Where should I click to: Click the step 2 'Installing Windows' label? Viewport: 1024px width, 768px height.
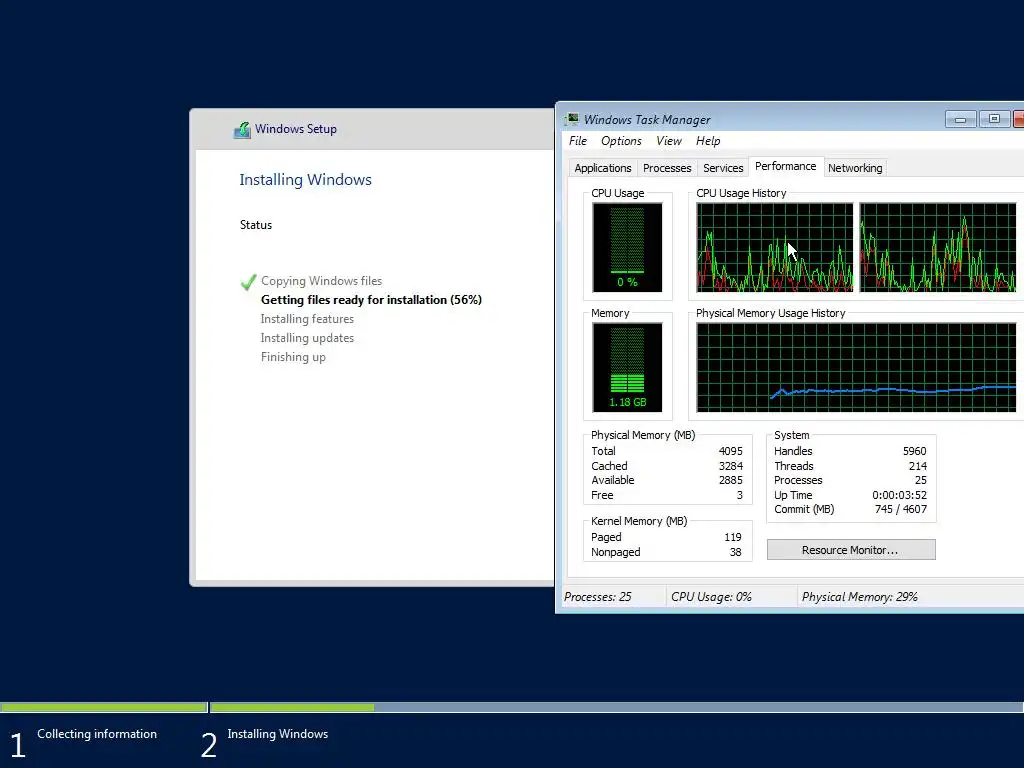(x=278, y=734)
